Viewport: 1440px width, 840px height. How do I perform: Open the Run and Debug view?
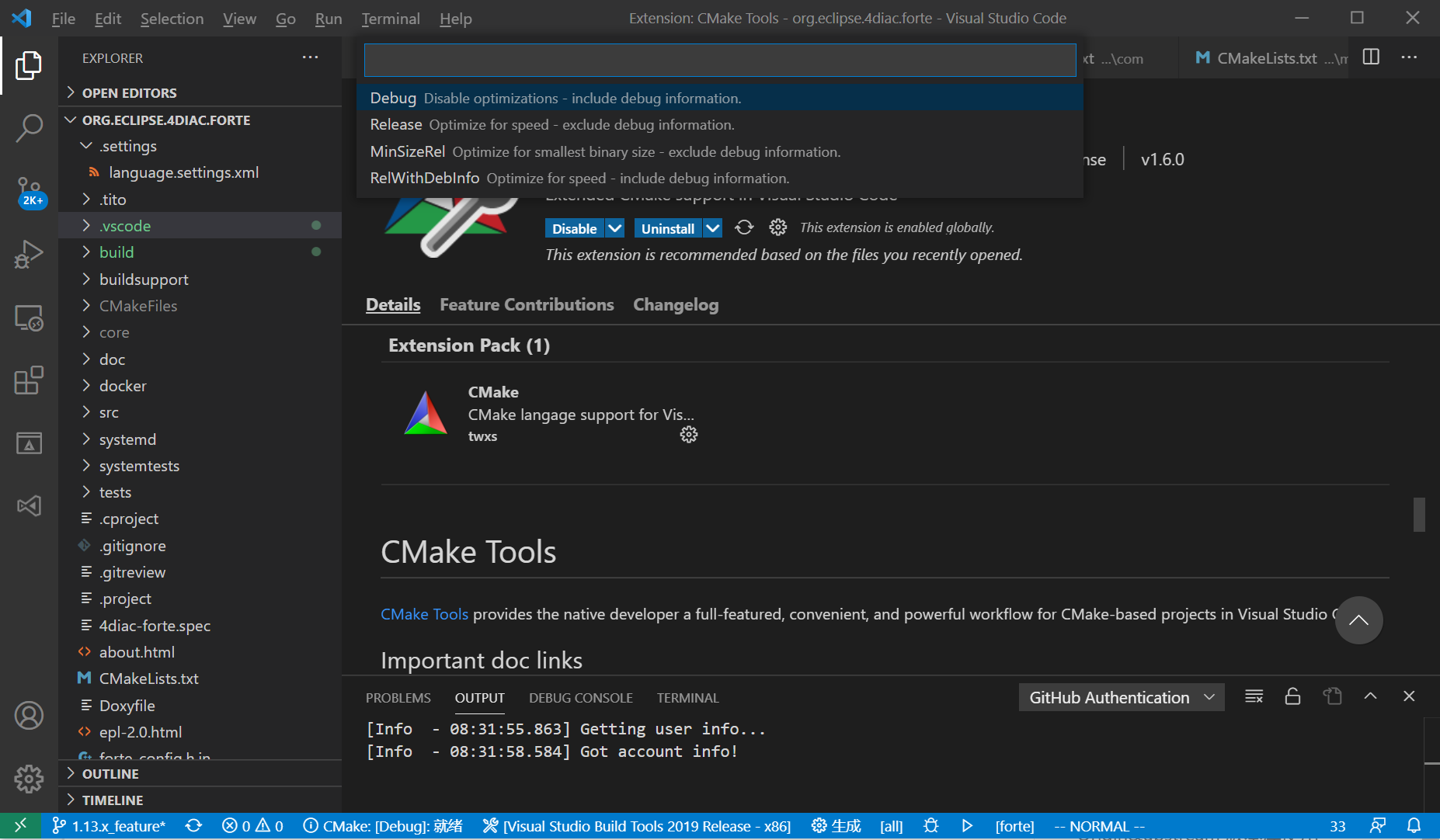29,254
